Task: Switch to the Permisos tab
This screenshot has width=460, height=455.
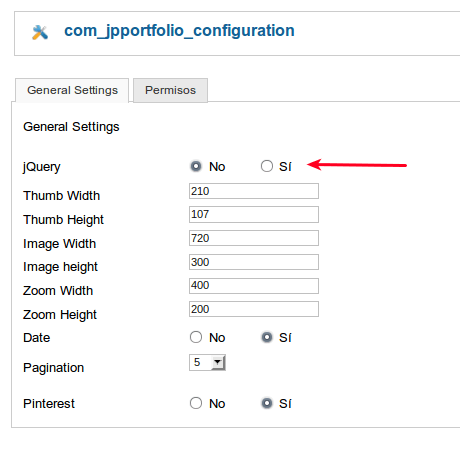Action: [x=170, y=90]
